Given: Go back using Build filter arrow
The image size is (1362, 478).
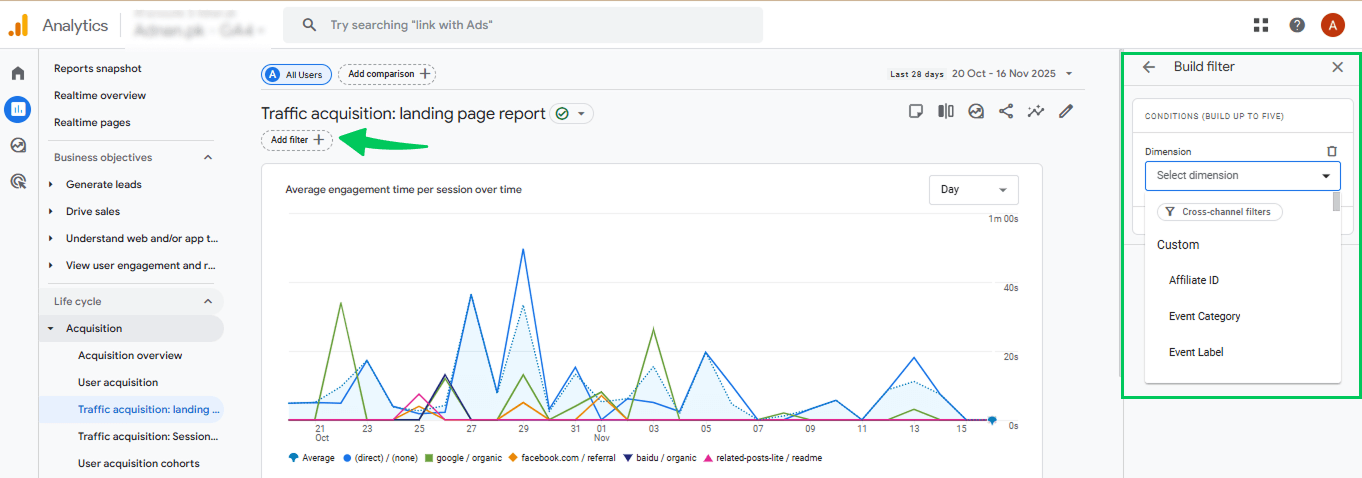Looking at the screenshot, I should [x=1149, y=67].
